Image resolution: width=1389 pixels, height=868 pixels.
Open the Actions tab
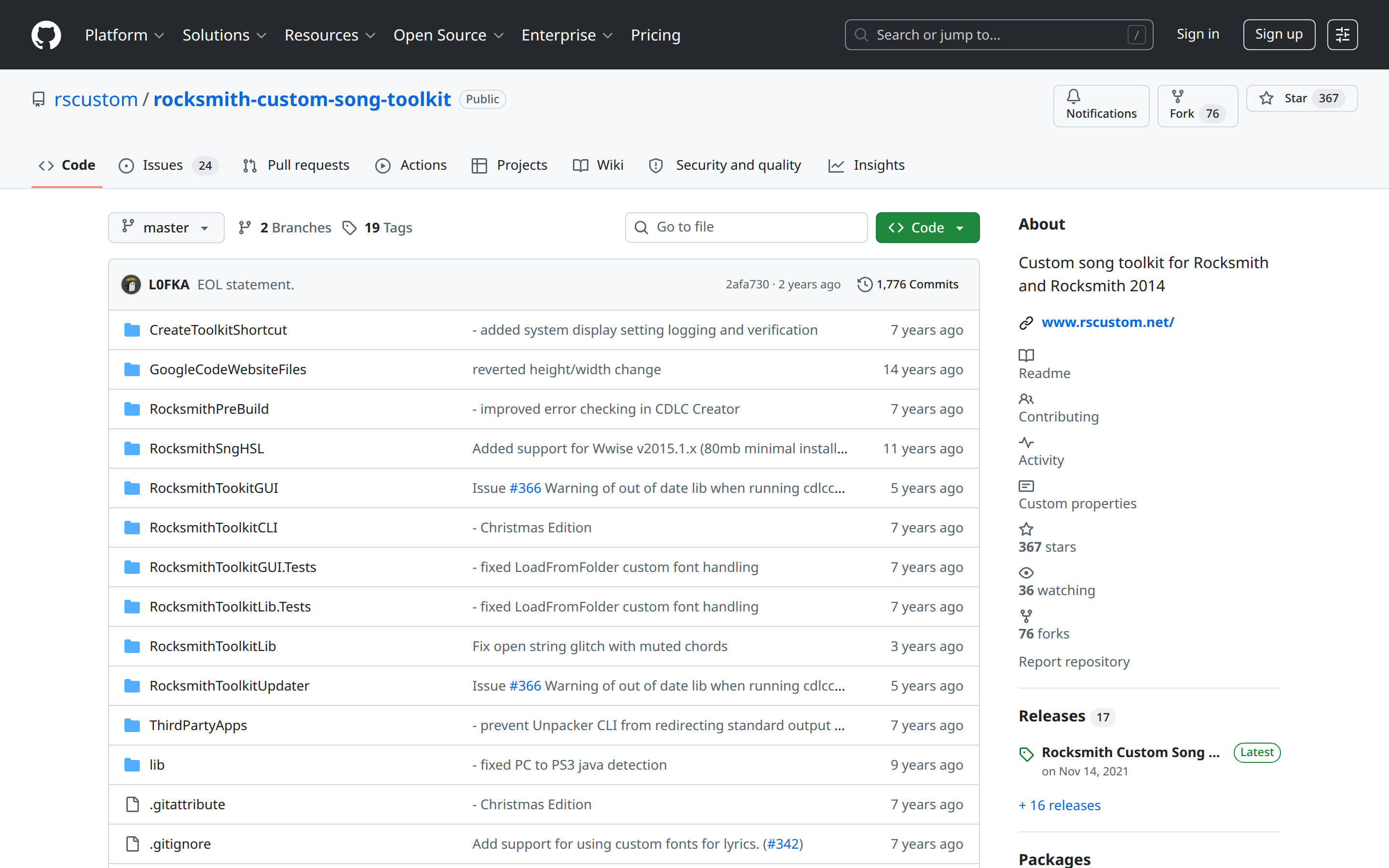pos(410,165)
